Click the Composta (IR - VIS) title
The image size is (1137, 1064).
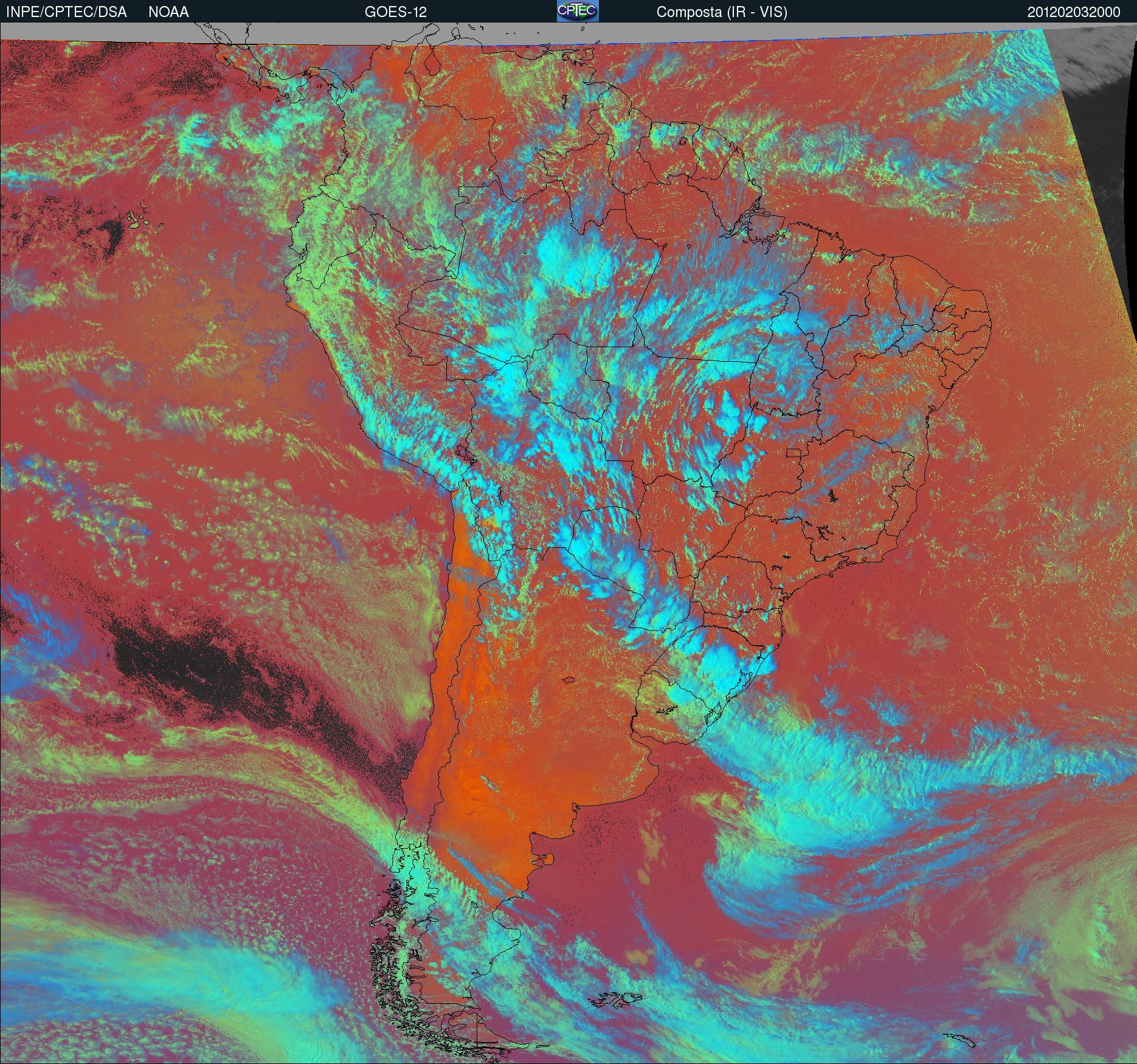(722, 12)
